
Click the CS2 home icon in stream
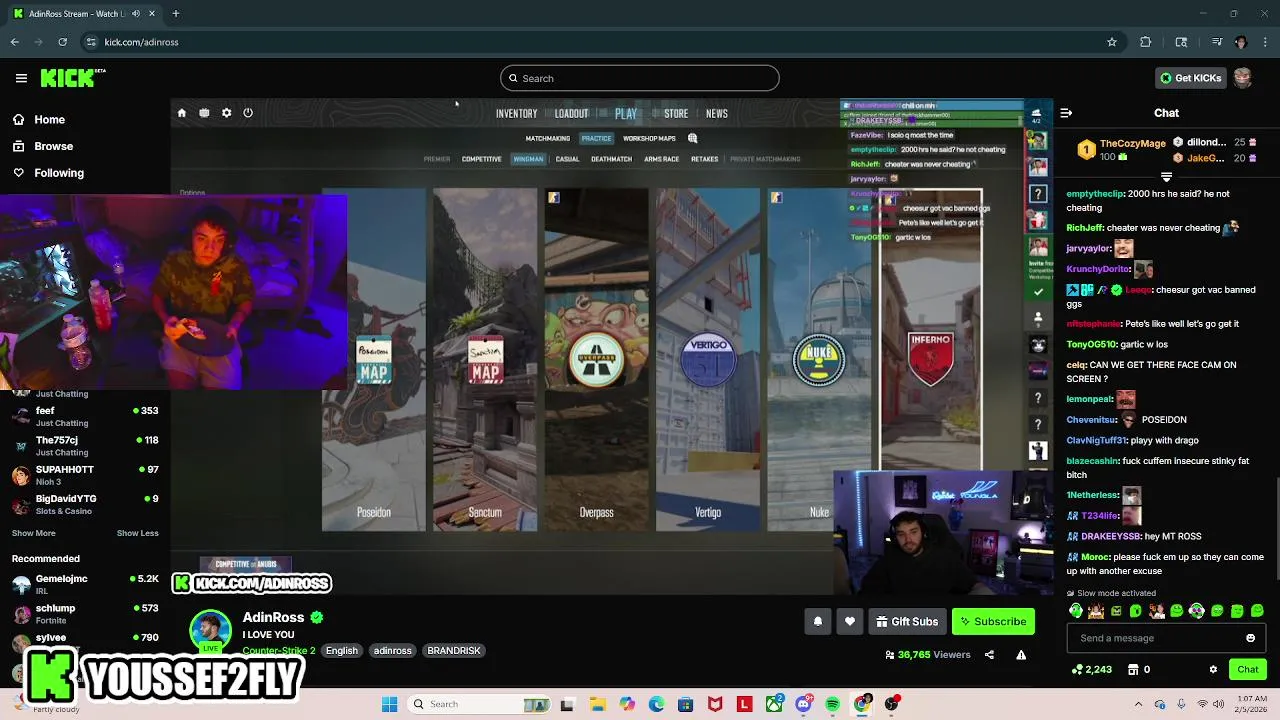(181, 113)
